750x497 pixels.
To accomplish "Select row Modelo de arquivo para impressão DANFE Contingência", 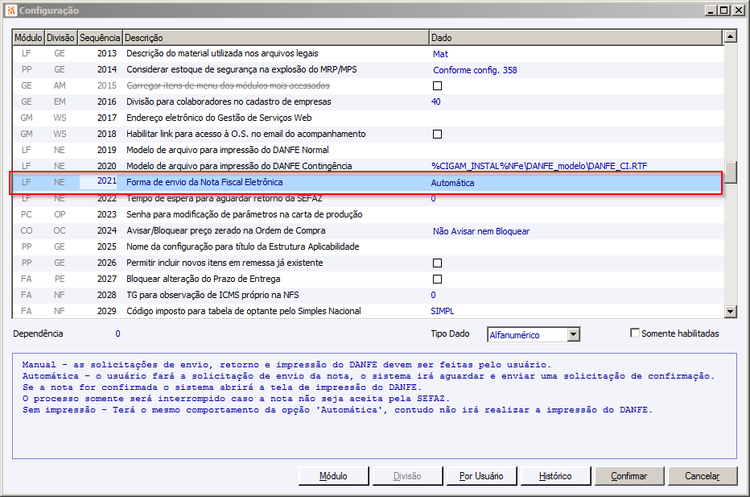I will (368, 166).
